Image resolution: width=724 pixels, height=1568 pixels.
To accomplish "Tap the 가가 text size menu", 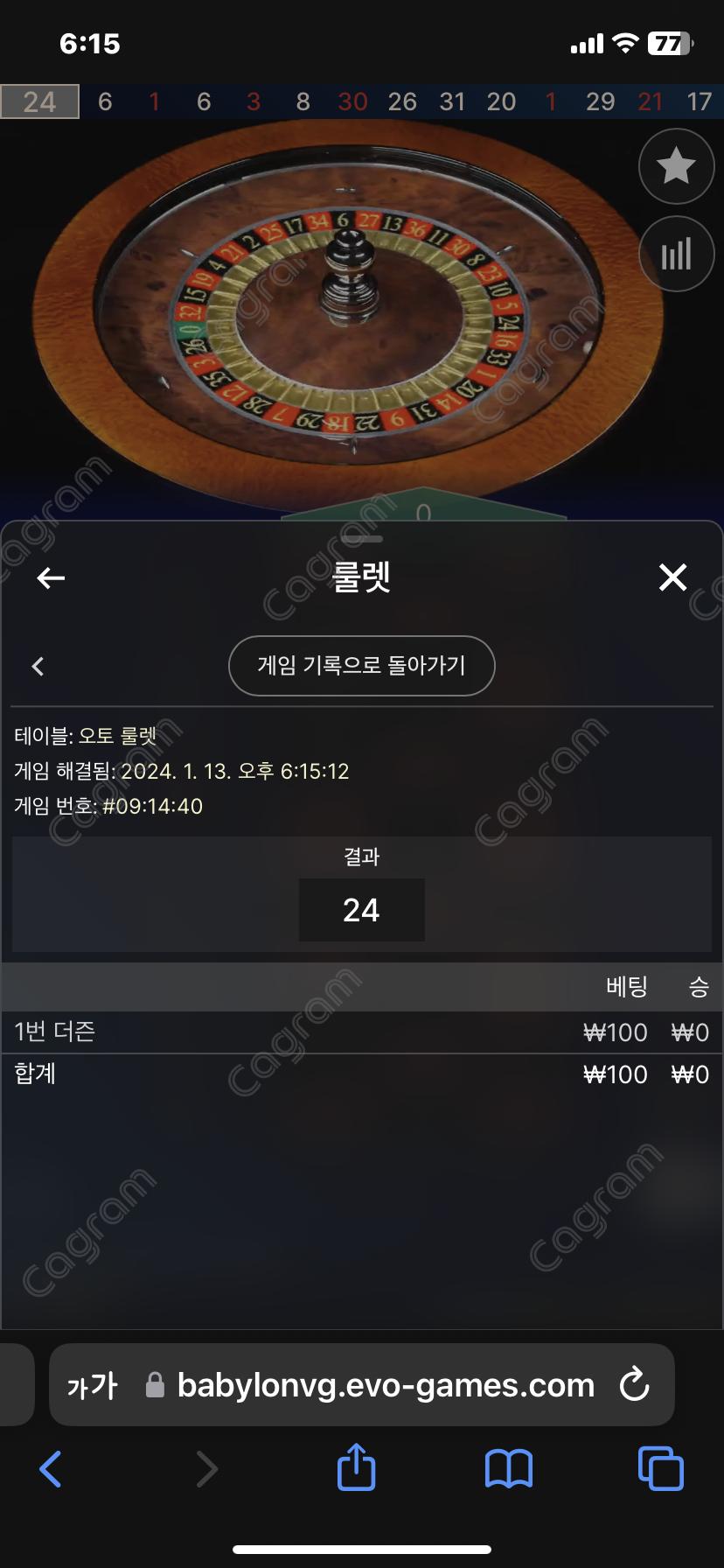I will pyautogui.click(x=92, y=1386).
